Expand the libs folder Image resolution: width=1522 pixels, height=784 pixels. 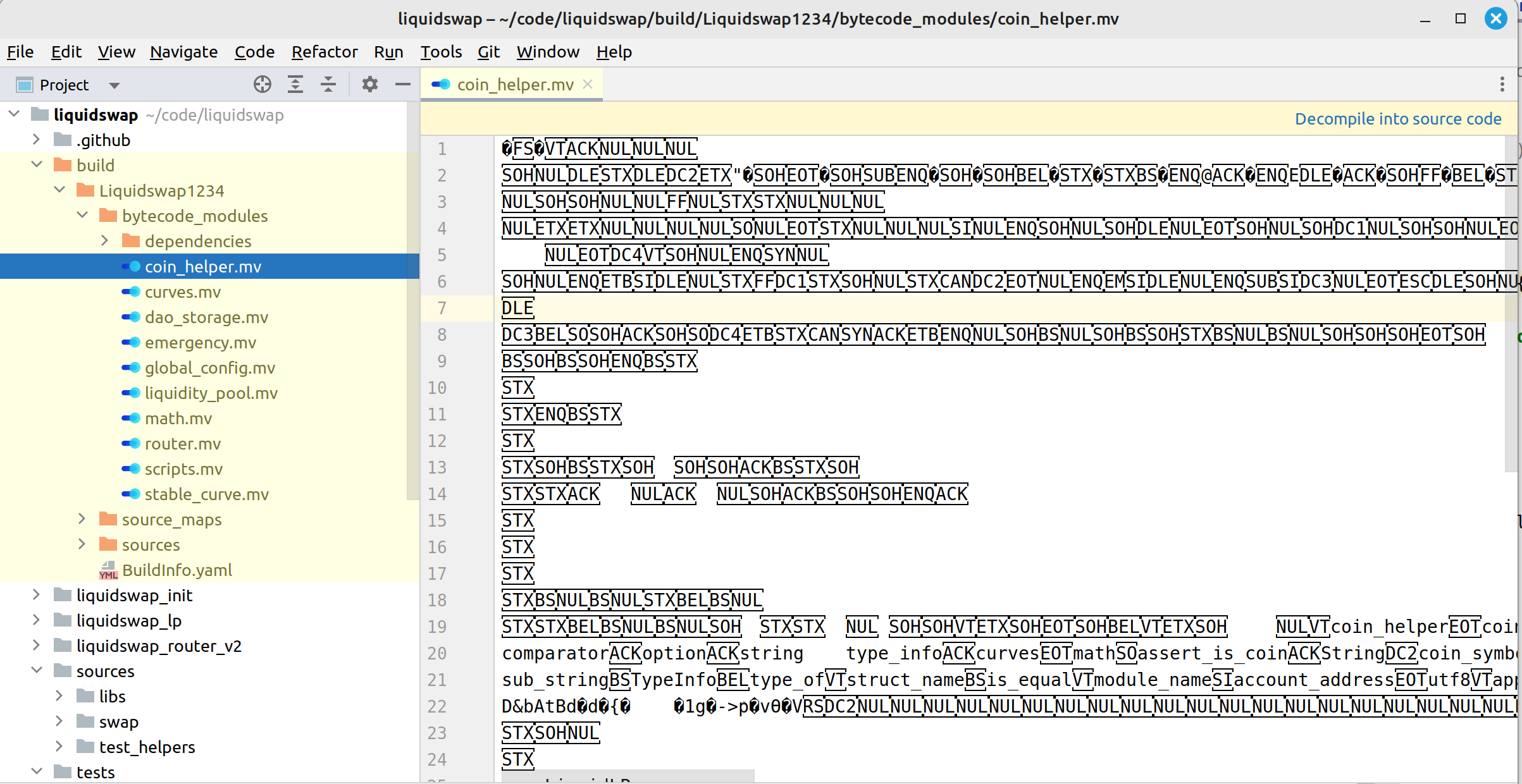[59, 696]
